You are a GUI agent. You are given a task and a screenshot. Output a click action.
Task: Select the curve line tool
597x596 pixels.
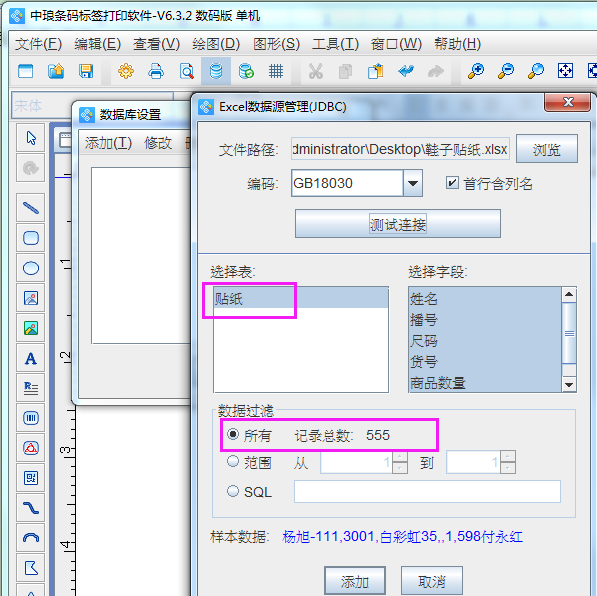[31, 508]
